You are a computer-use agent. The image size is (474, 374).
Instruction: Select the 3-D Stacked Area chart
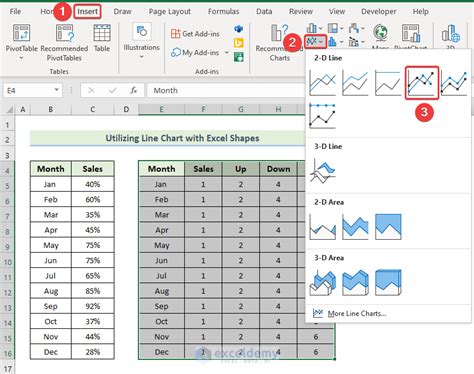tap(355, 283)
